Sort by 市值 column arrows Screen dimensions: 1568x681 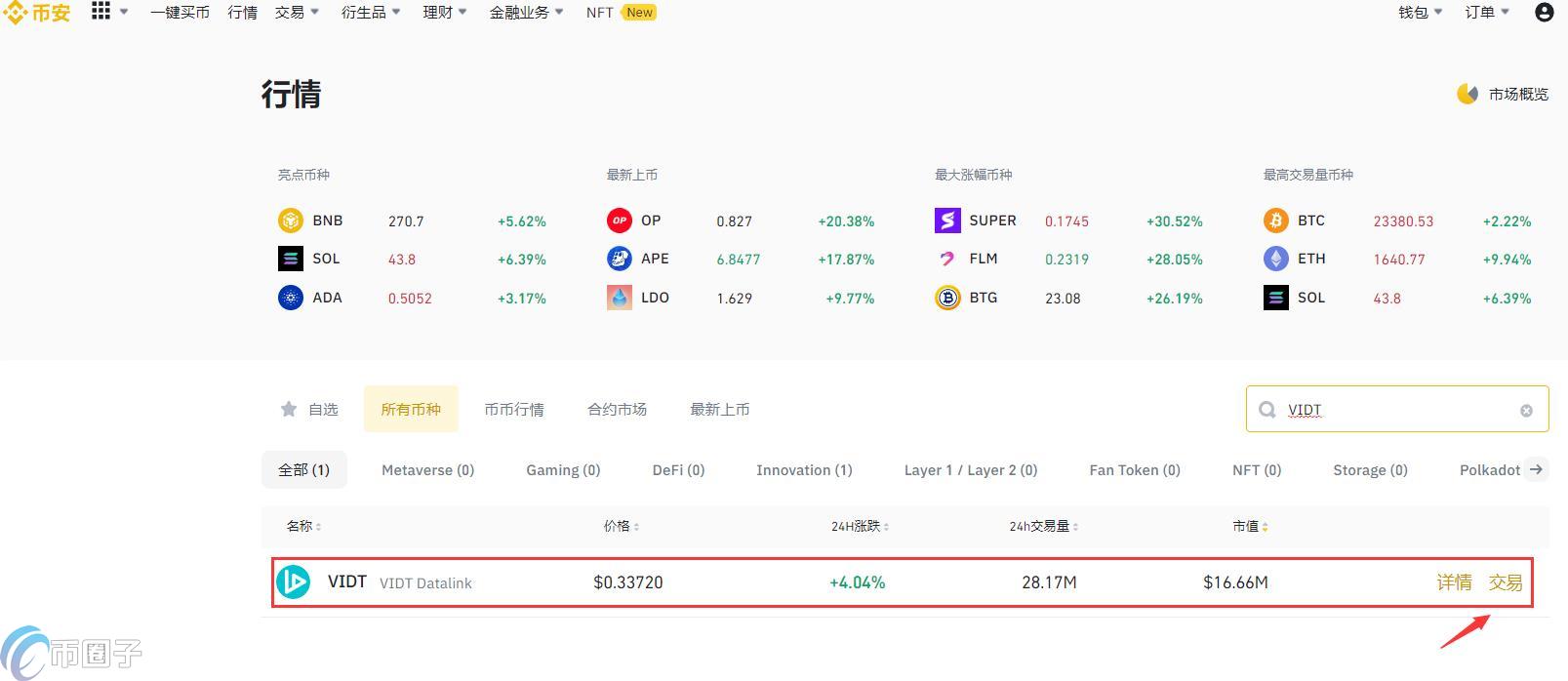point(1266,527)
